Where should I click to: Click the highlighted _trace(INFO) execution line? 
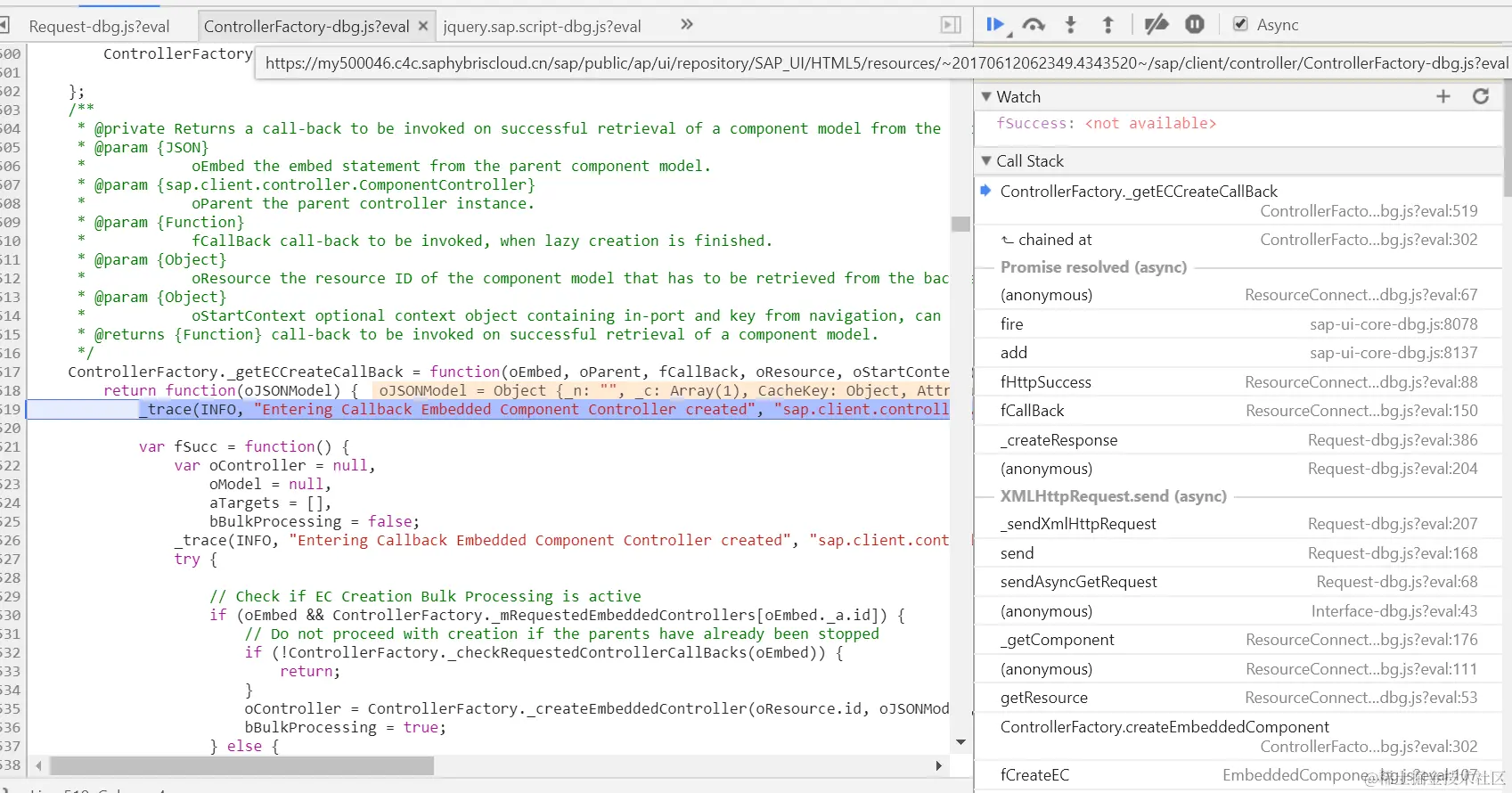coord(488,409)
